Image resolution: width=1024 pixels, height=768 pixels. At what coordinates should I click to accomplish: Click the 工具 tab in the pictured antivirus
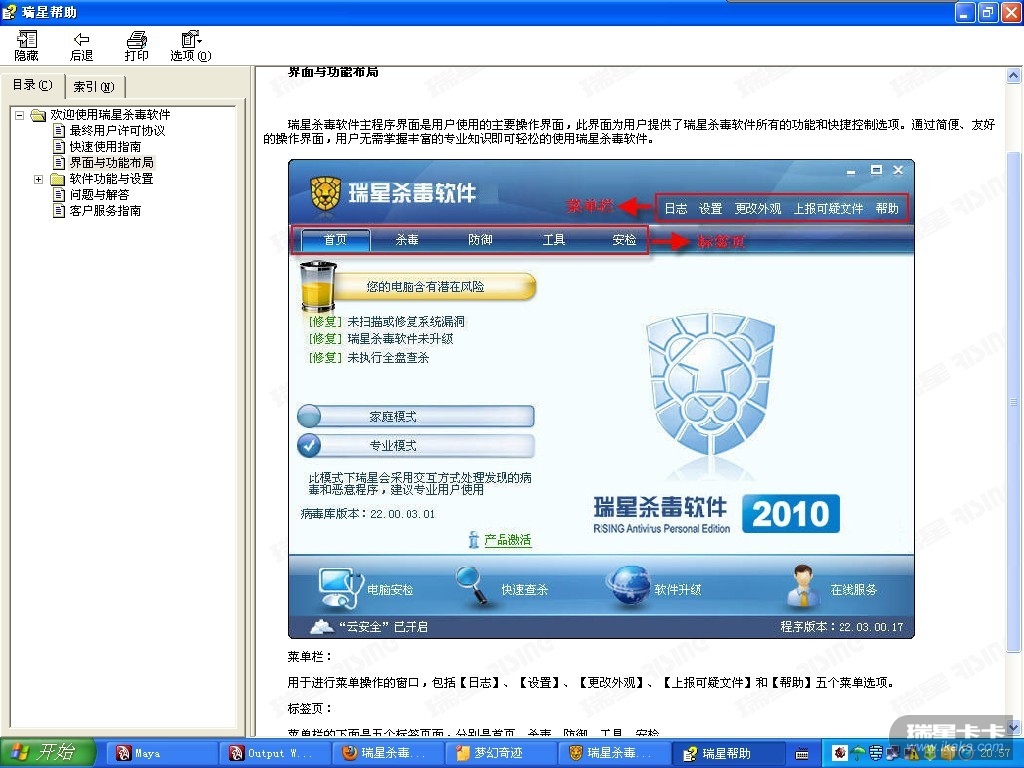(x=554, y=240)
